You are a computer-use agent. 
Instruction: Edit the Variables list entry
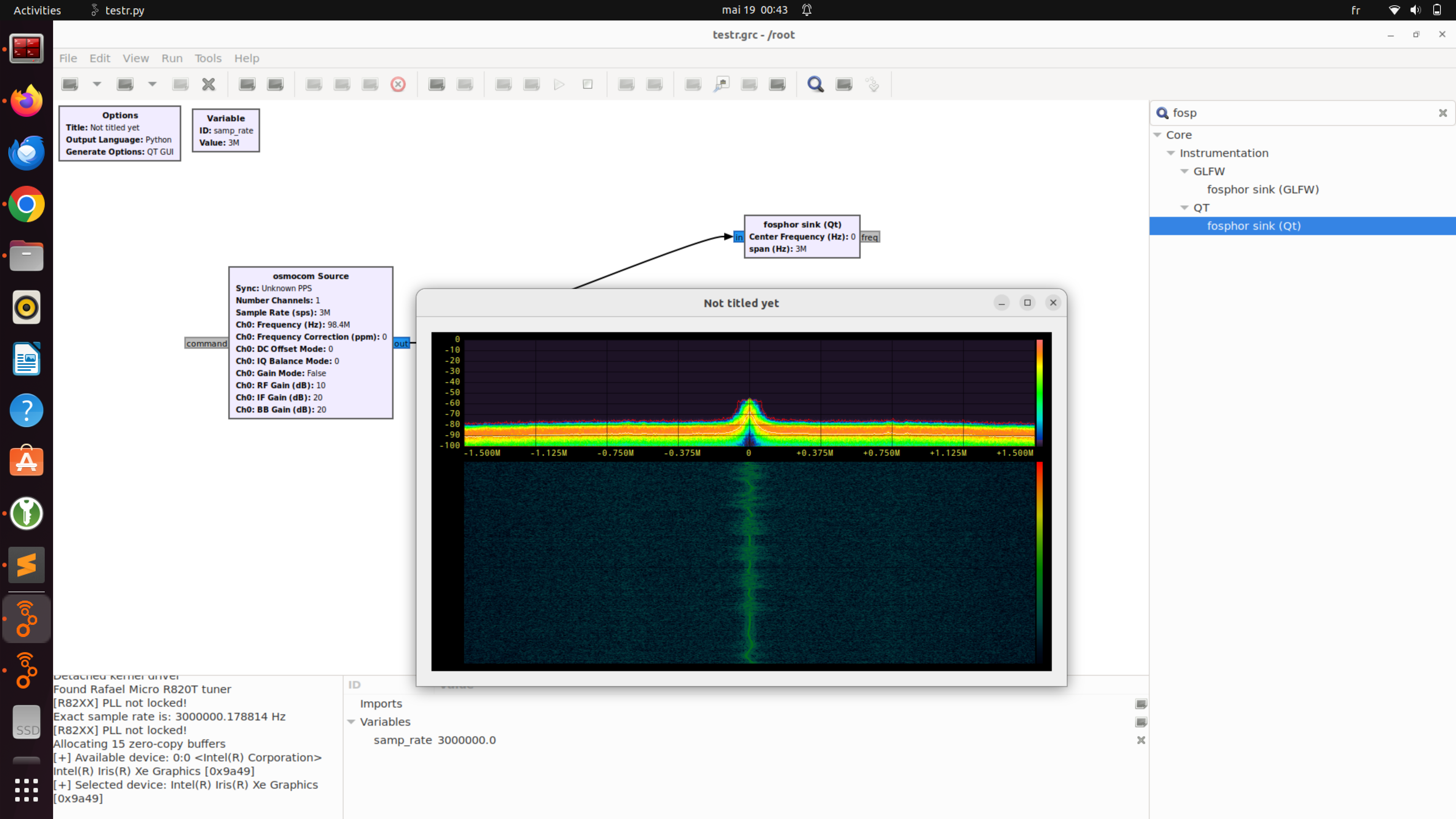(x=1141, y=722)
